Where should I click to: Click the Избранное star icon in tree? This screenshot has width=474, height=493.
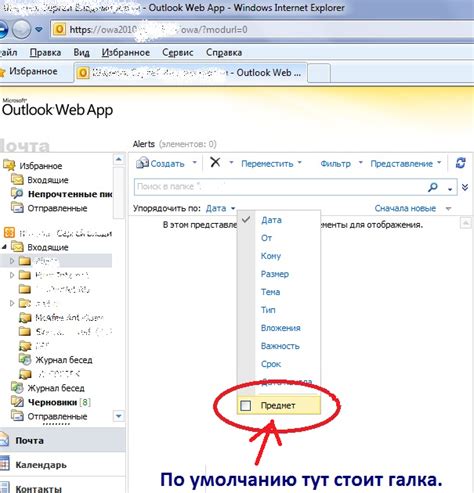pos(9,165)
